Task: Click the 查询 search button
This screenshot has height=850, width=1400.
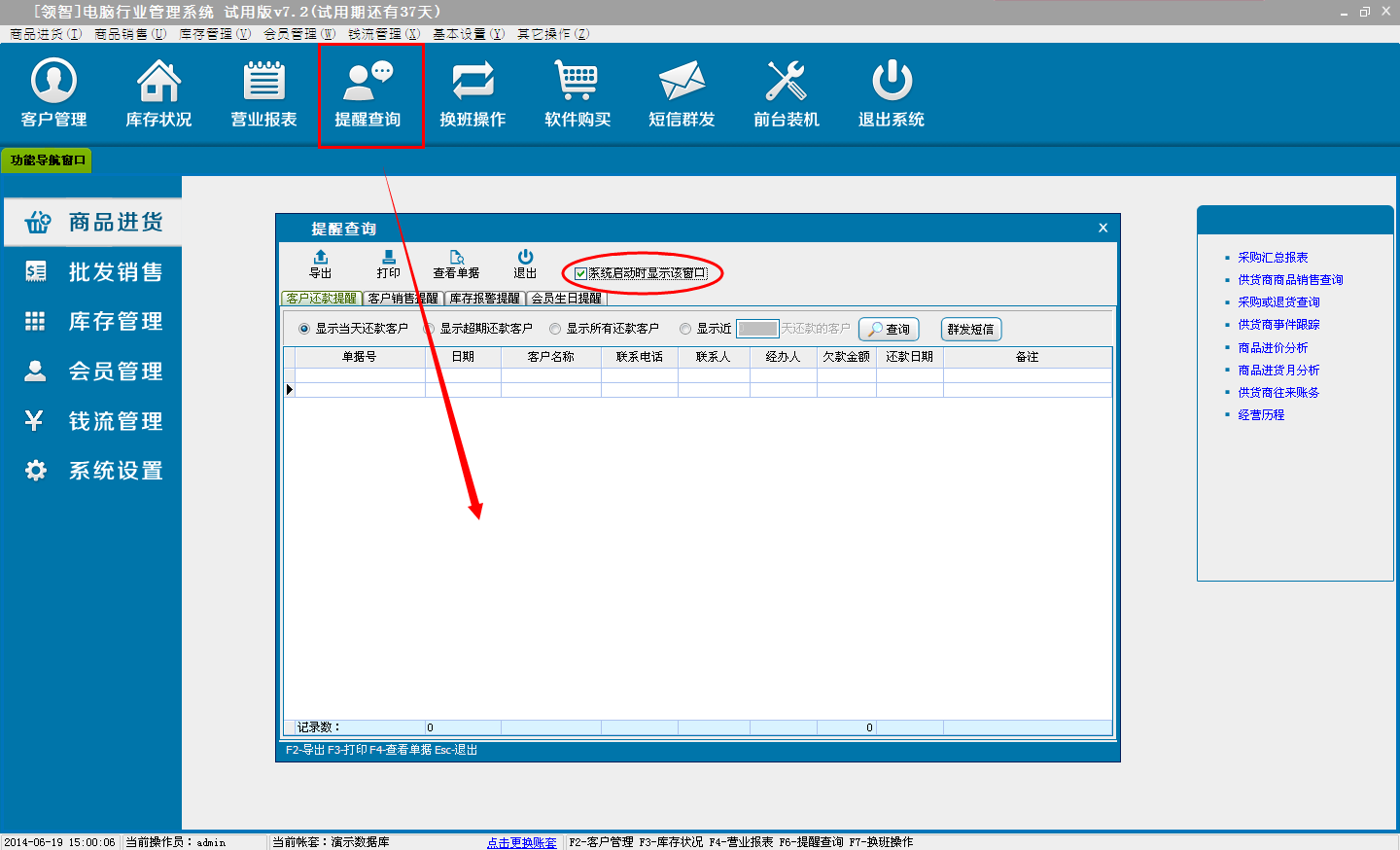Action: pos(889,330)
